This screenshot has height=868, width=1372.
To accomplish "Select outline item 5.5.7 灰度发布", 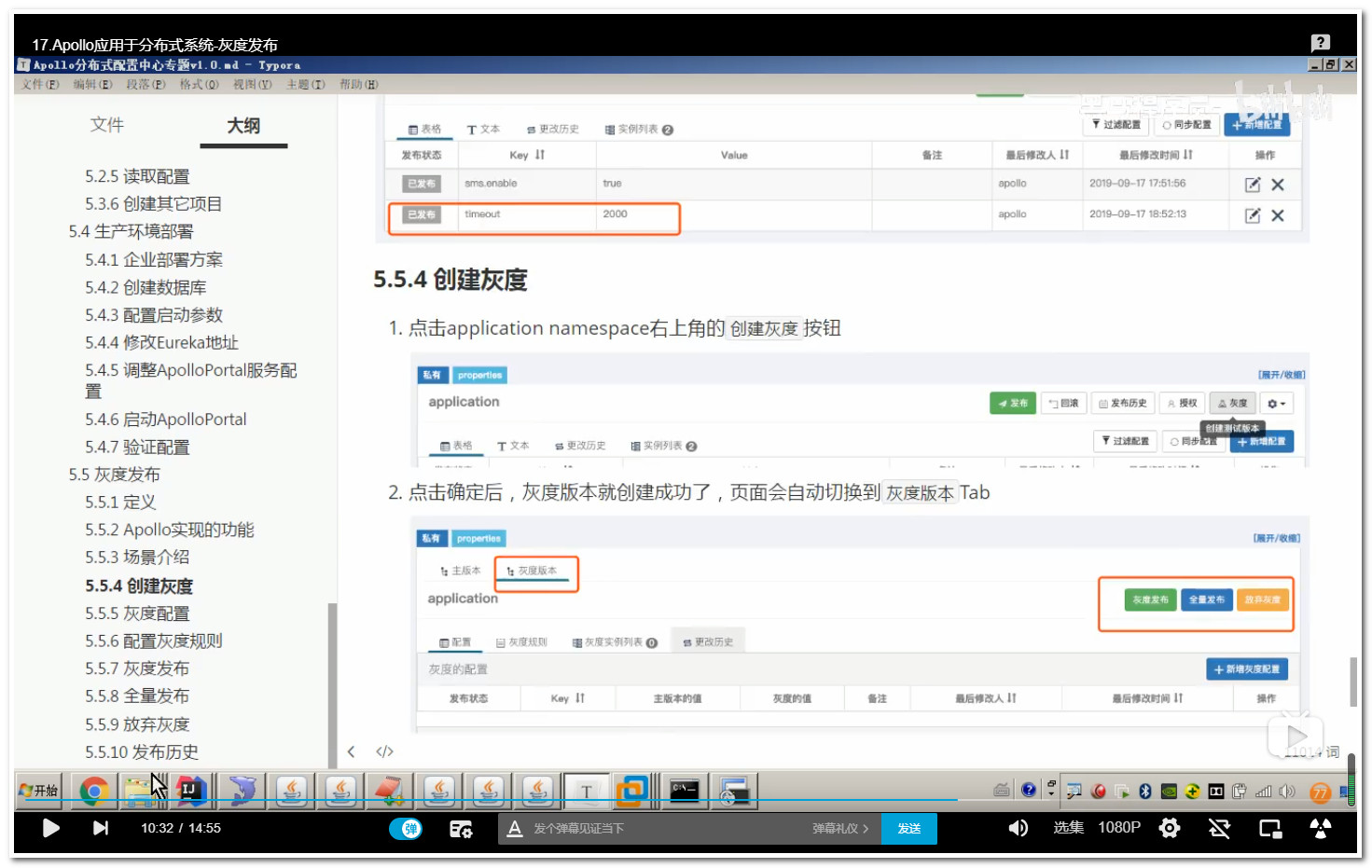I will point(137,668).
